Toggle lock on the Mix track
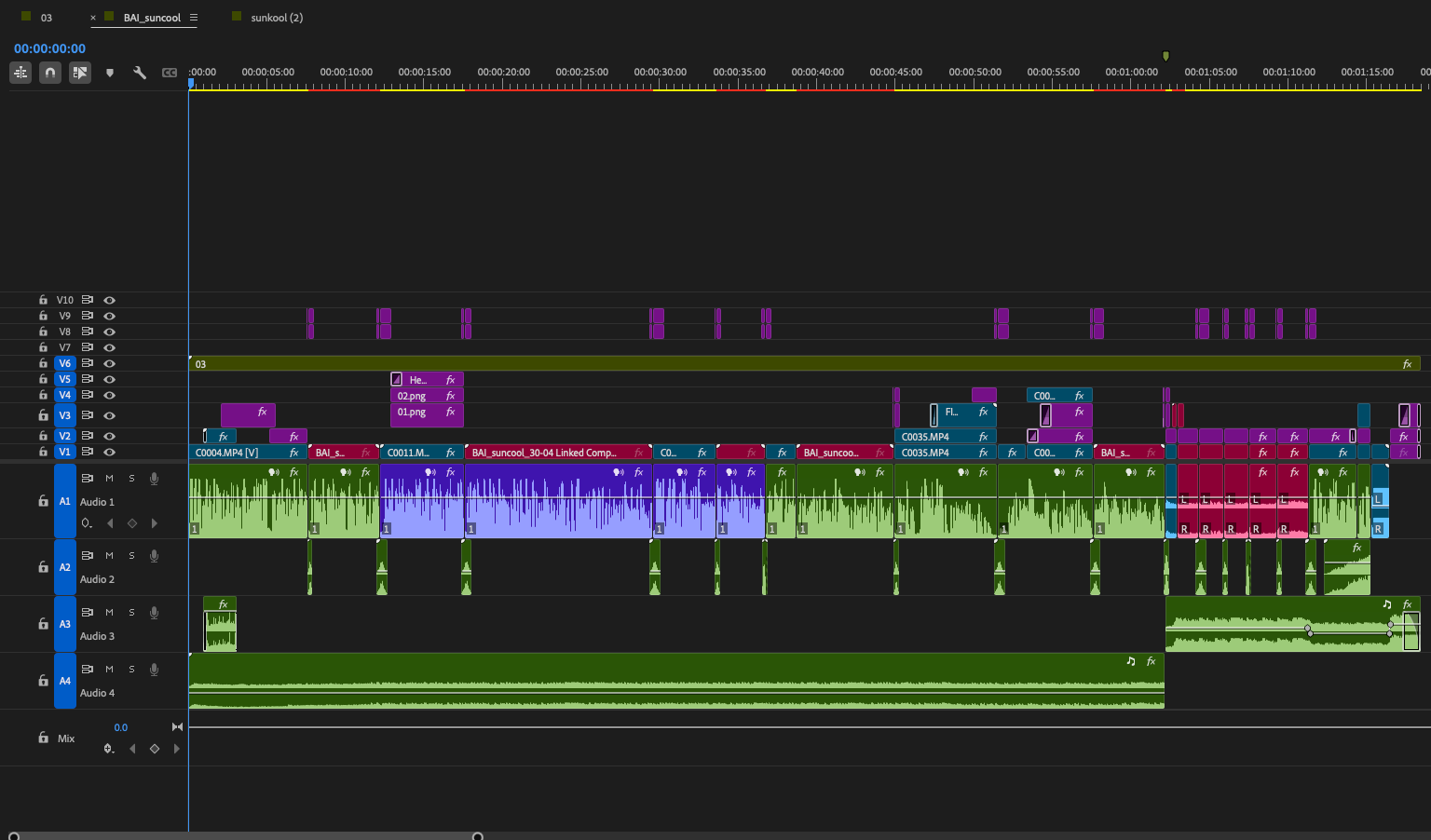The image size is (1431, 840). tap(43, 738)
